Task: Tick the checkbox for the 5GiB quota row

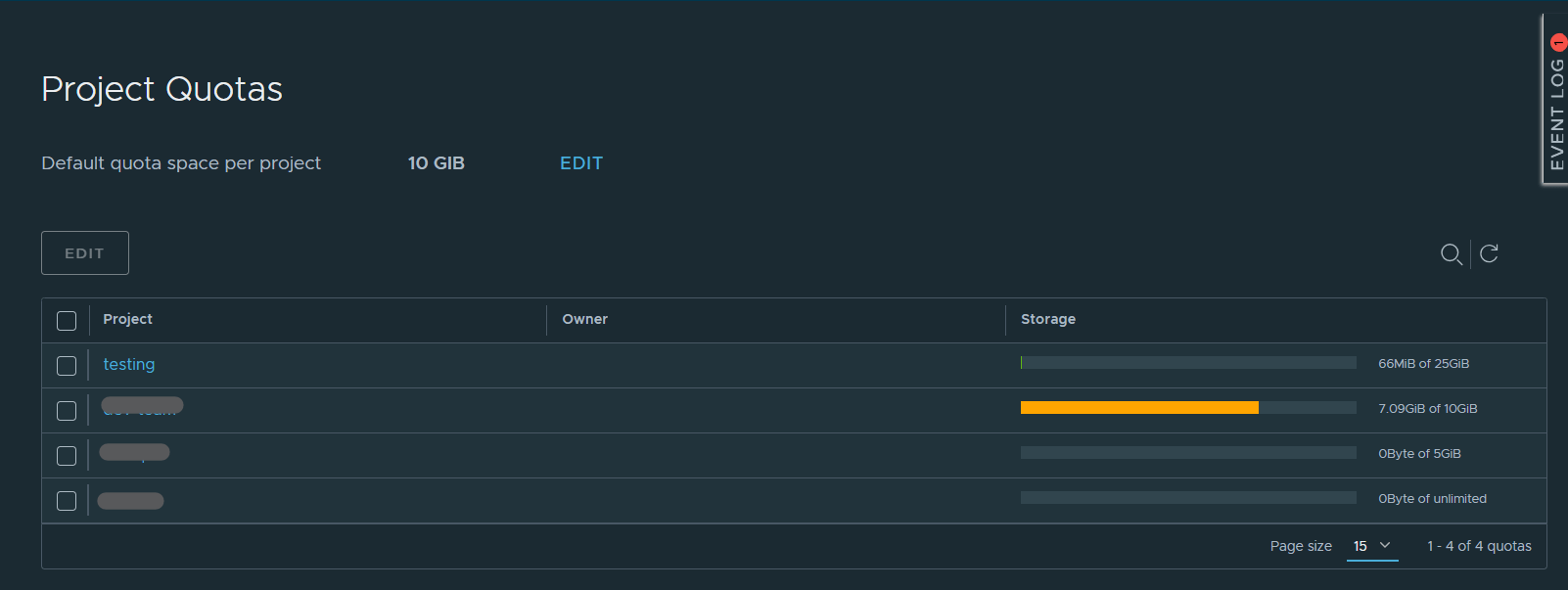Action: [67, 456]
